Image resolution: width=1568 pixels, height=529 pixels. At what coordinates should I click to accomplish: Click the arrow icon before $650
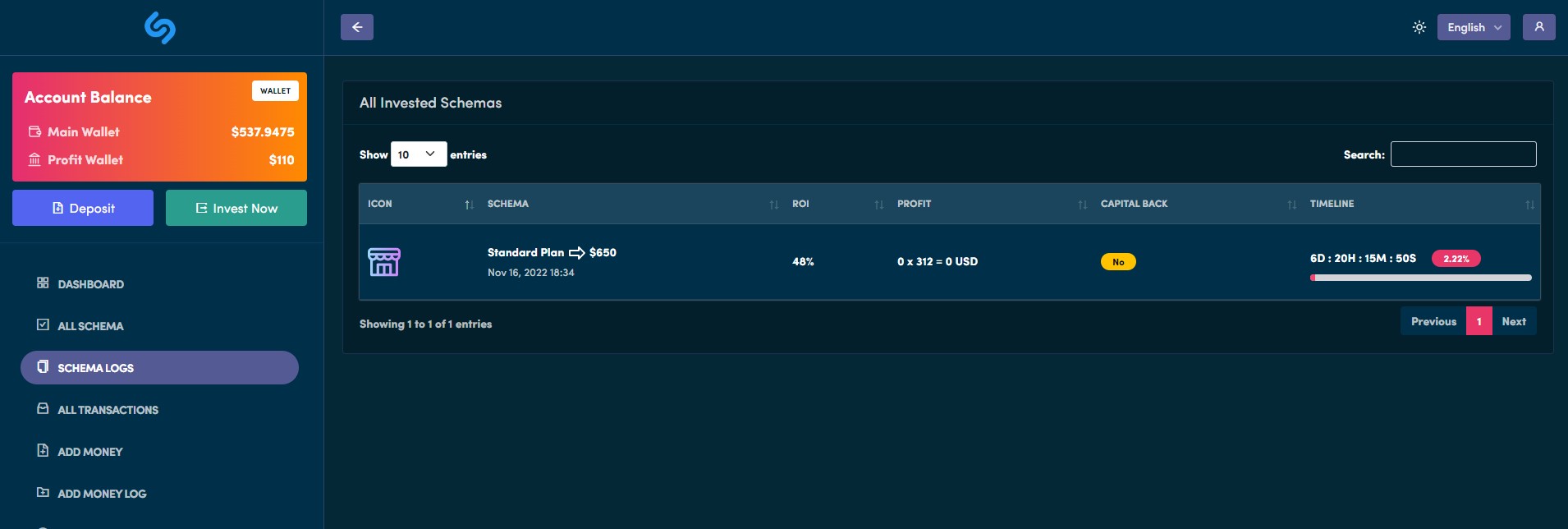576,252
